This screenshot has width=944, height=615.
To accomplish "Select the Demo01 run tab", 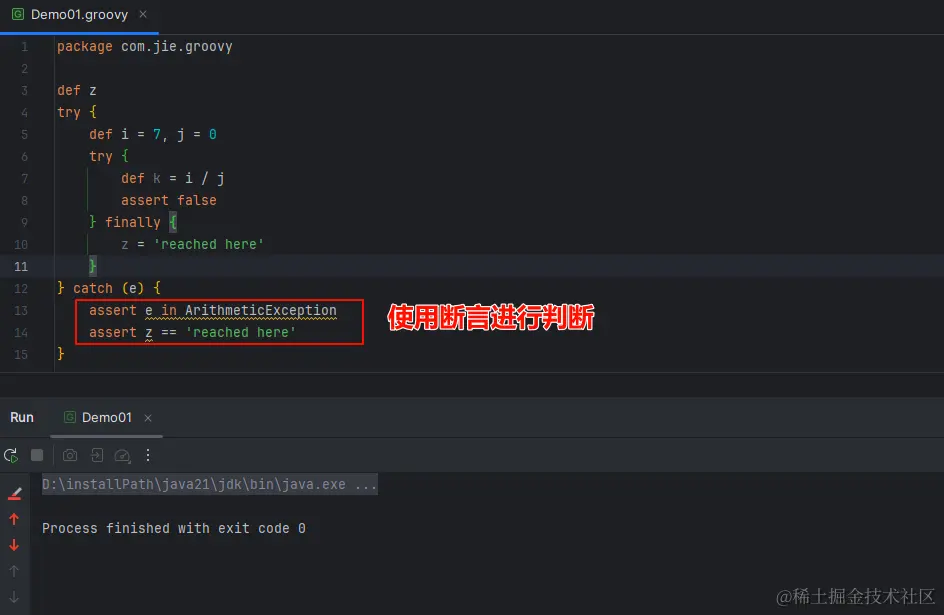I will [x=107, y=417].
